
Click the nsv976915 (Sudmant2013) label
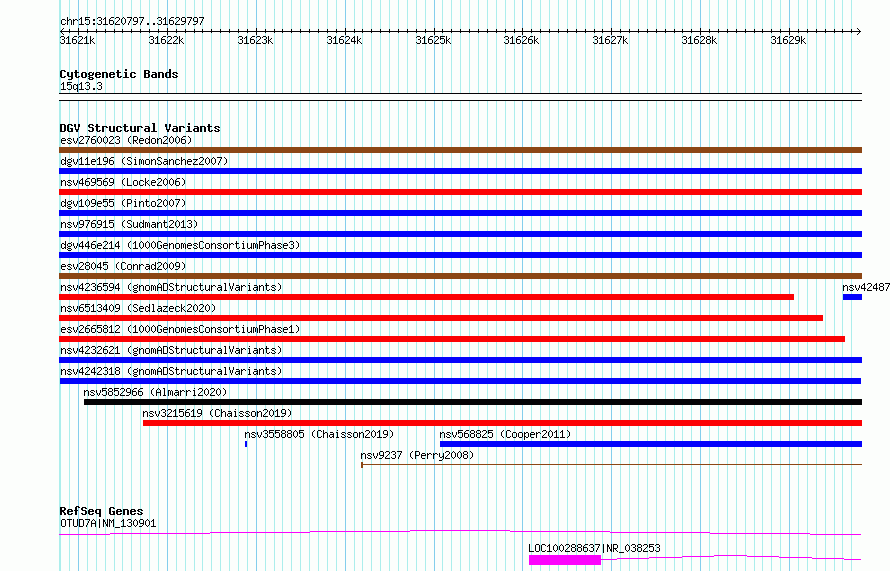point(129,224)
